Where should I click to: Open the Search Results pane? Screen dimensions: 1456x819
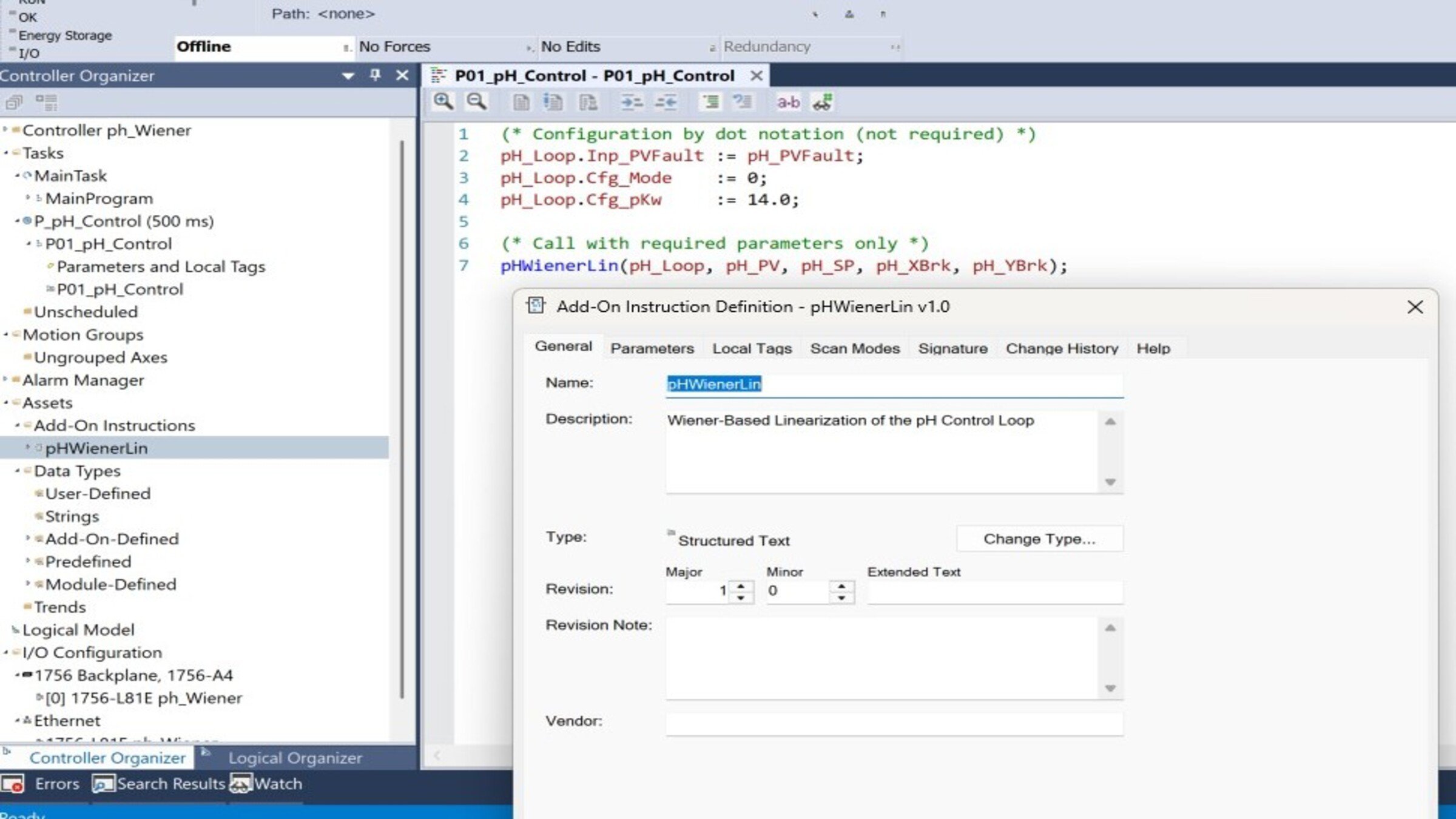pos(159,784)
